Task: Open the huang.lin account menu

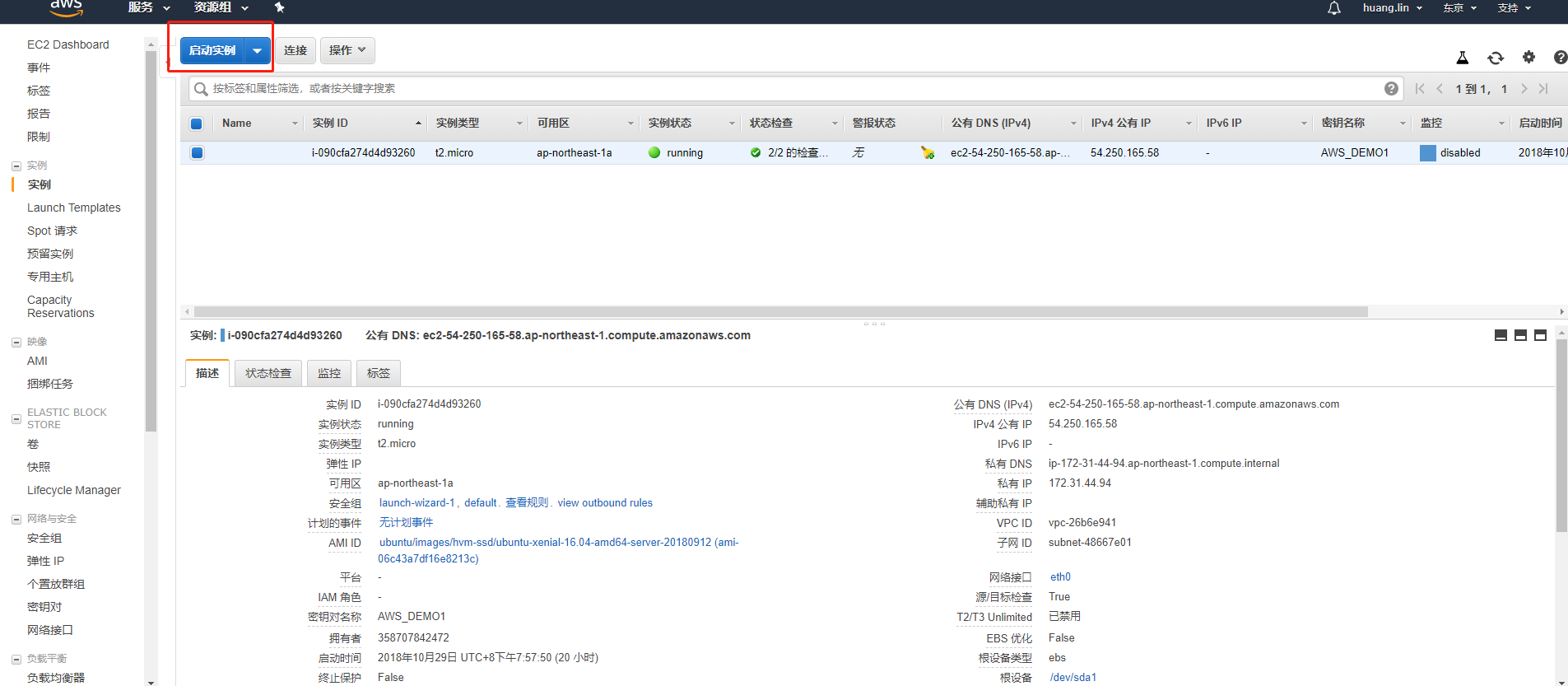Action: 1392,7
